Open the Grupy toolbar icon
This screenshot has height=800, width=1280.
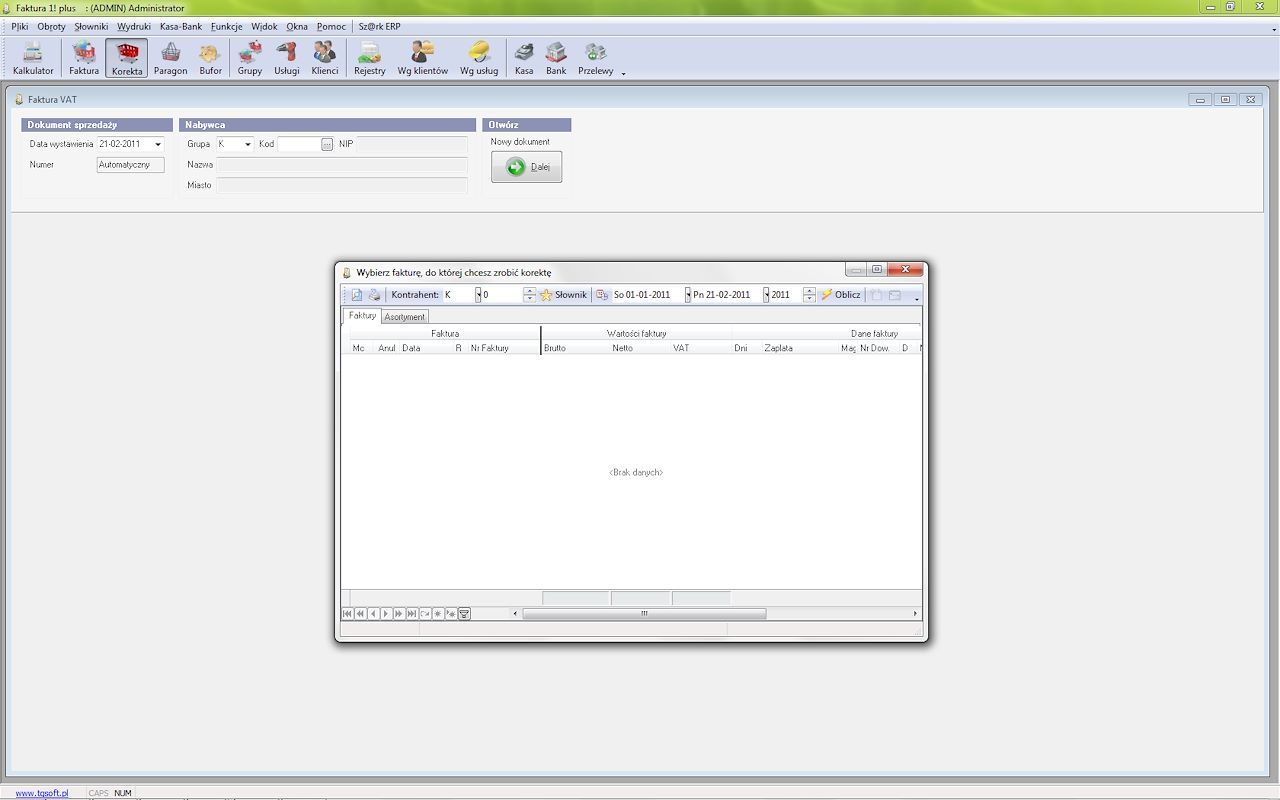click(x=250, y=58)
